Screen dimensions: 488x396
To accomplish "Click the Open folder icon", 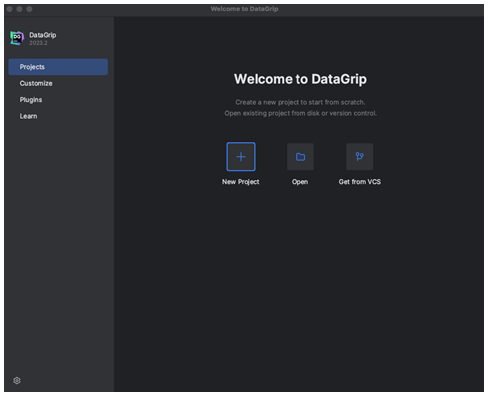I will click(300, 157).
